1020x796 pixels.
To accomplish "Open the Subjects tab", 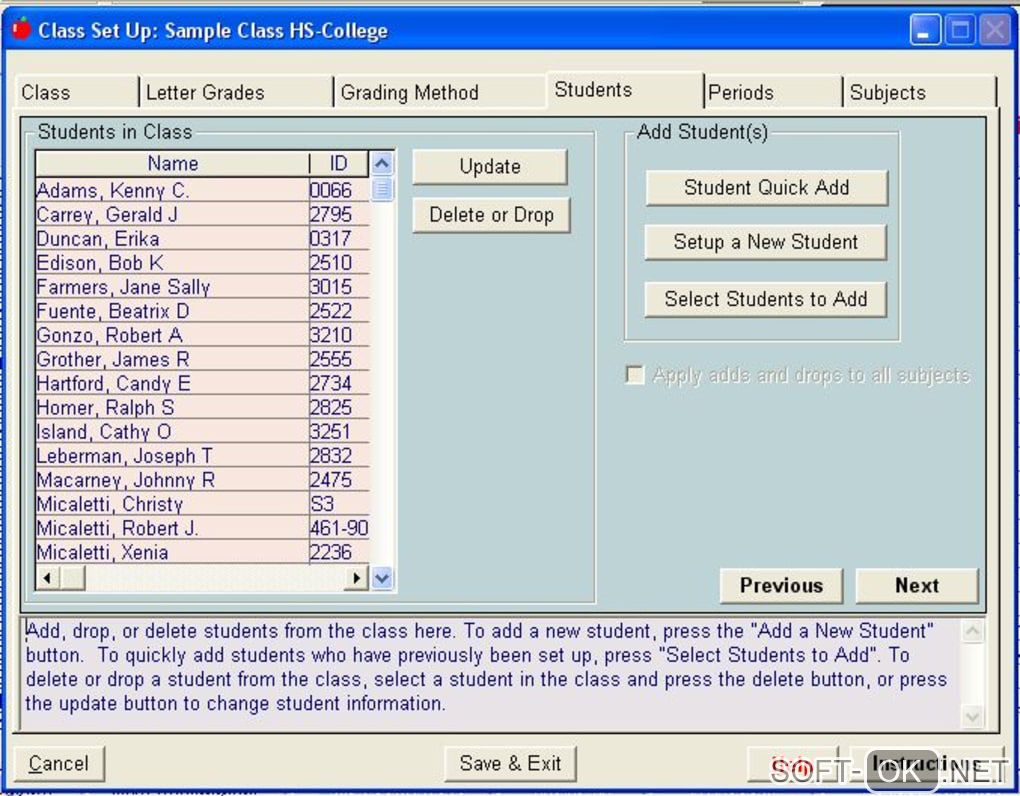I will pyautogui.click(x=919, y=92).
